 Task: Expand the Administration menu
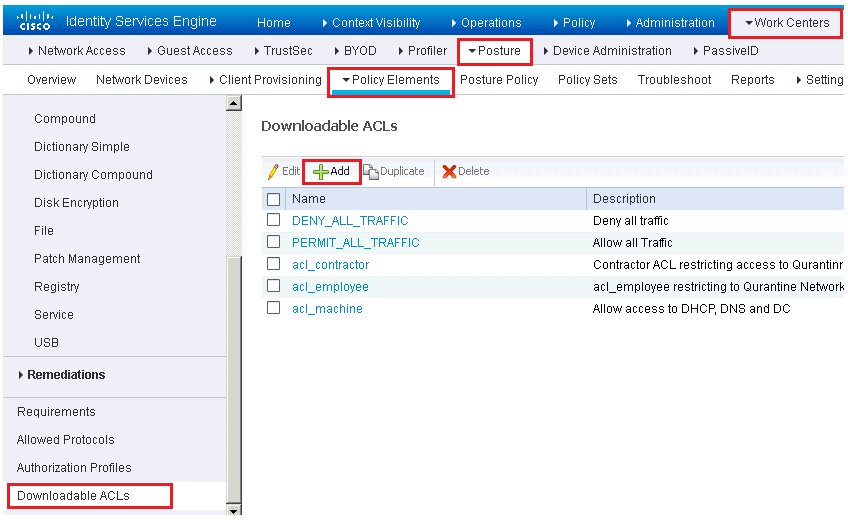[670, 23]
